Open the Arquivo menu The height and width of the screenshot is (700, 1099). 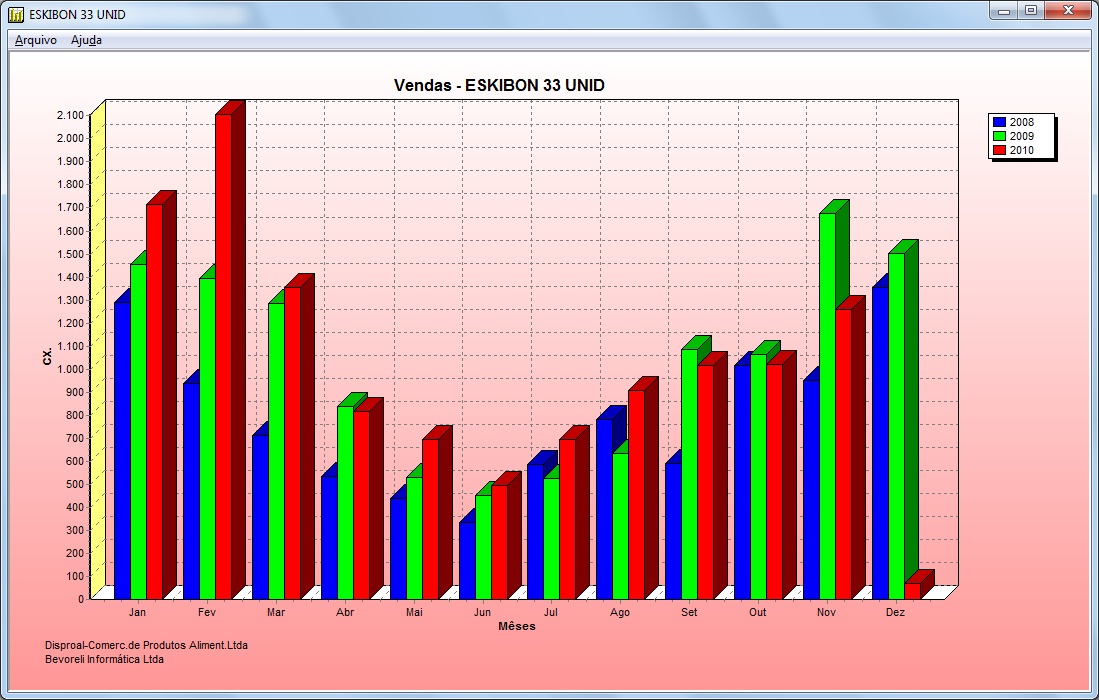36,41
